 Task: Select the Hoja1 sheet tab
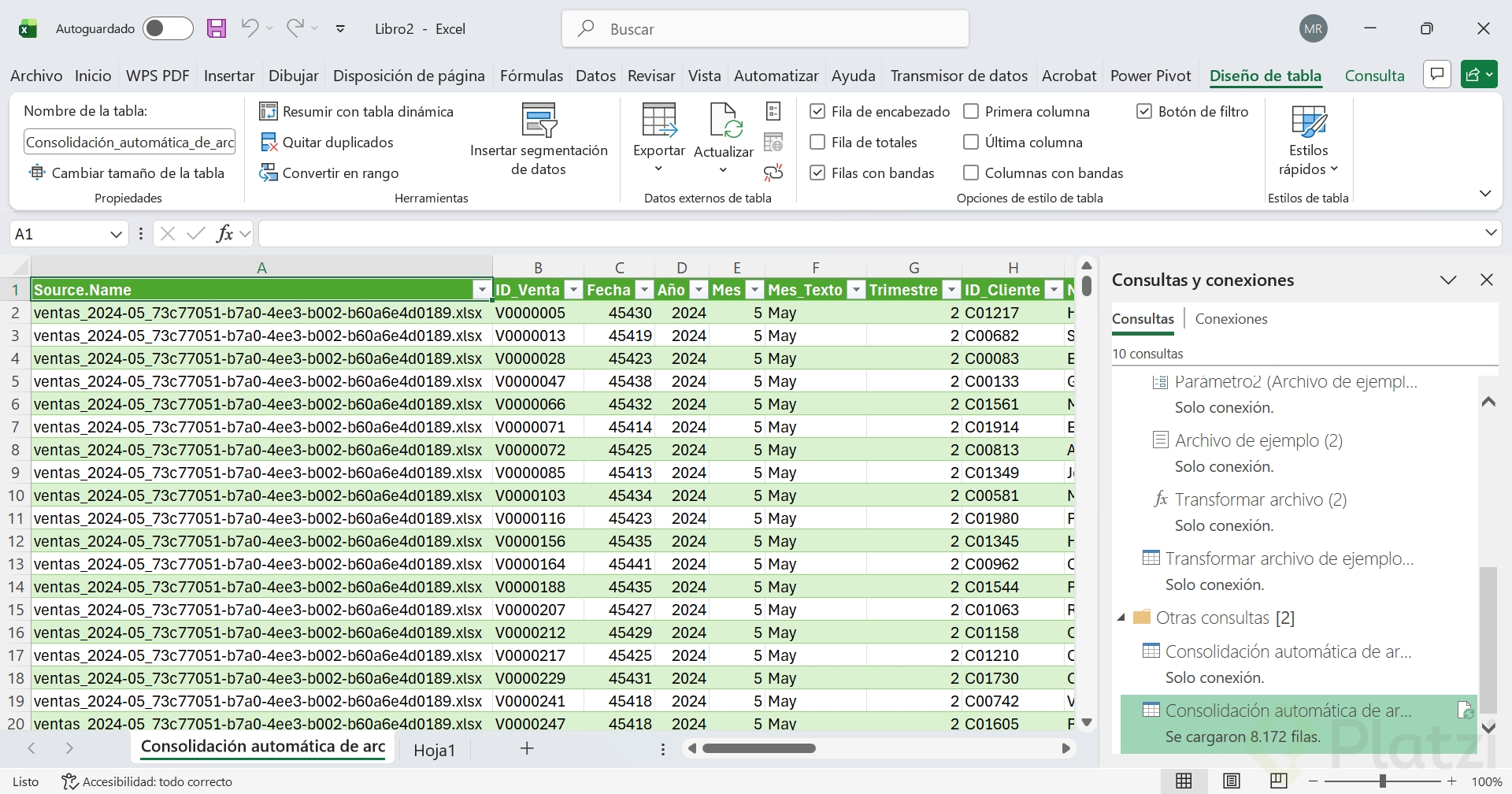click(x=435, y=750)
